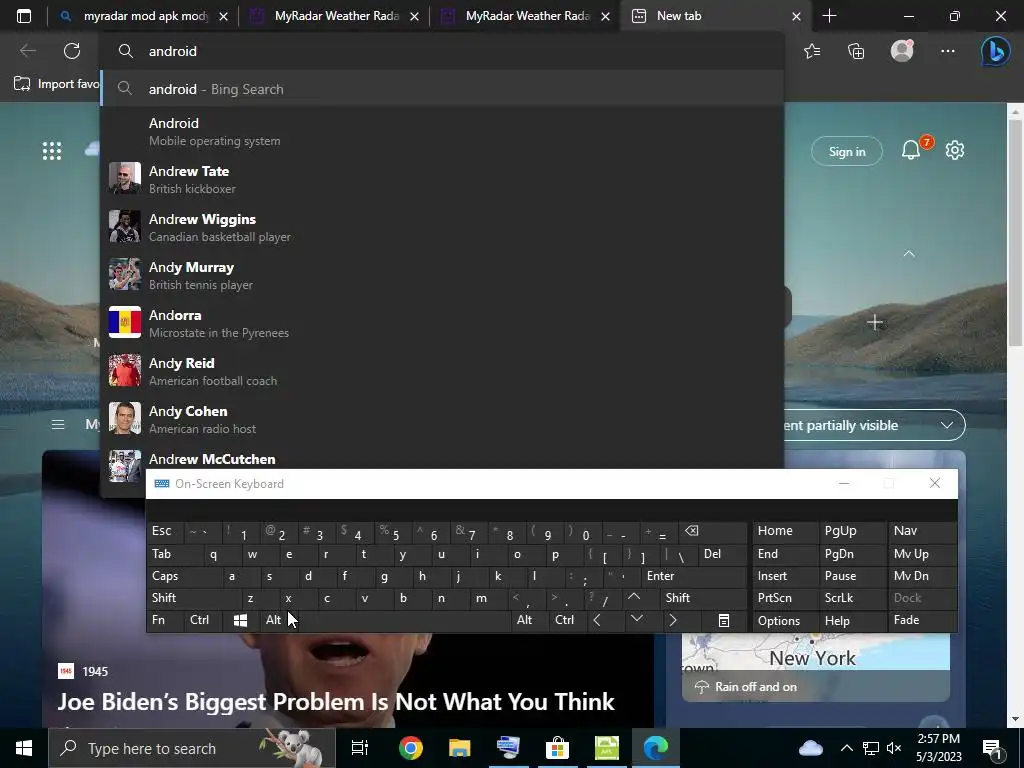Click the Sign in button
Viewport: 1024px width, 768px height.
pyautogui.click(x=846, y=152)
